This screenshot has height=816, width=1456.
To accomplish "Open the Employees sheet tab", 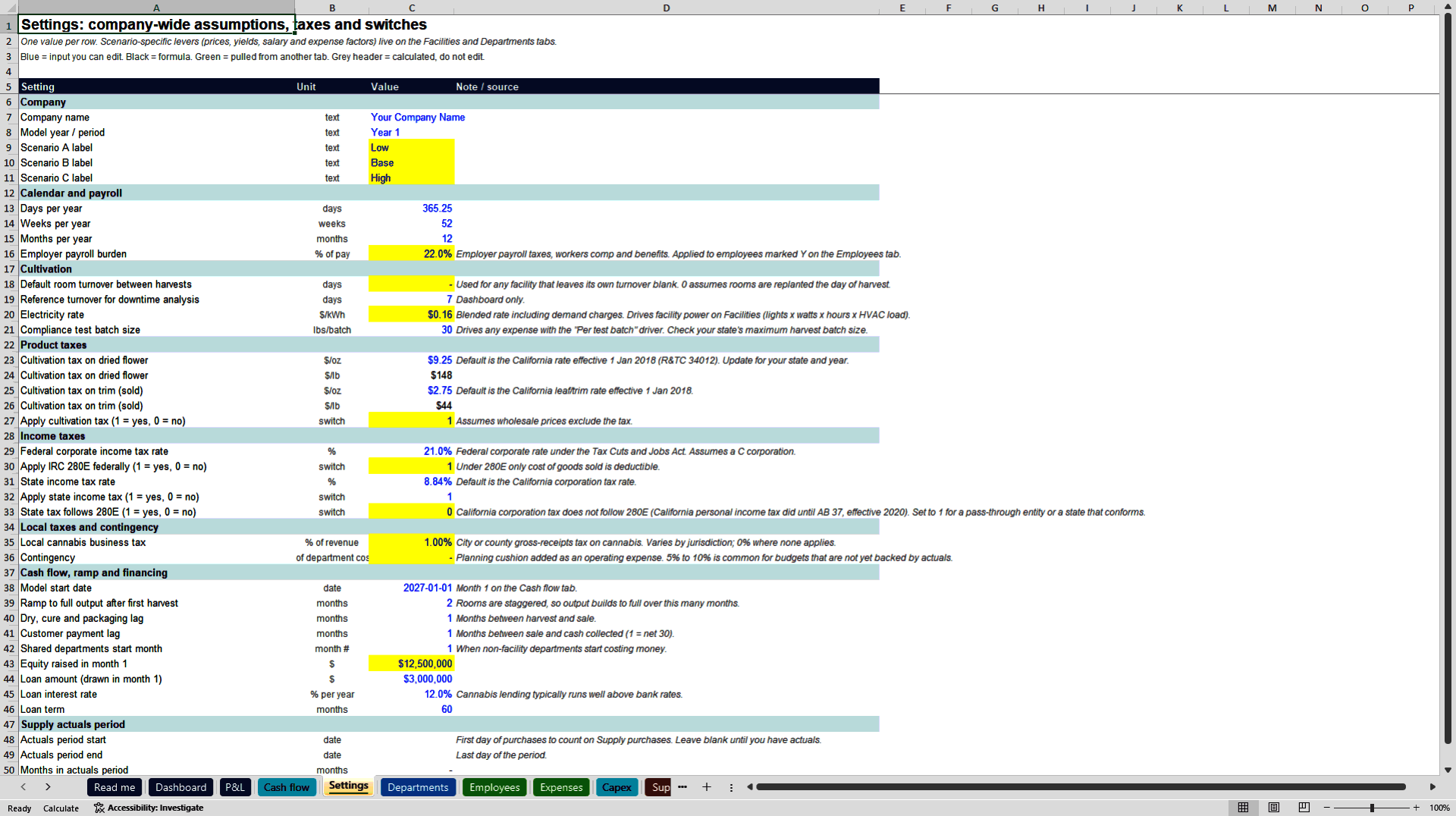I will pyautogui.click(x=494, y=787).
